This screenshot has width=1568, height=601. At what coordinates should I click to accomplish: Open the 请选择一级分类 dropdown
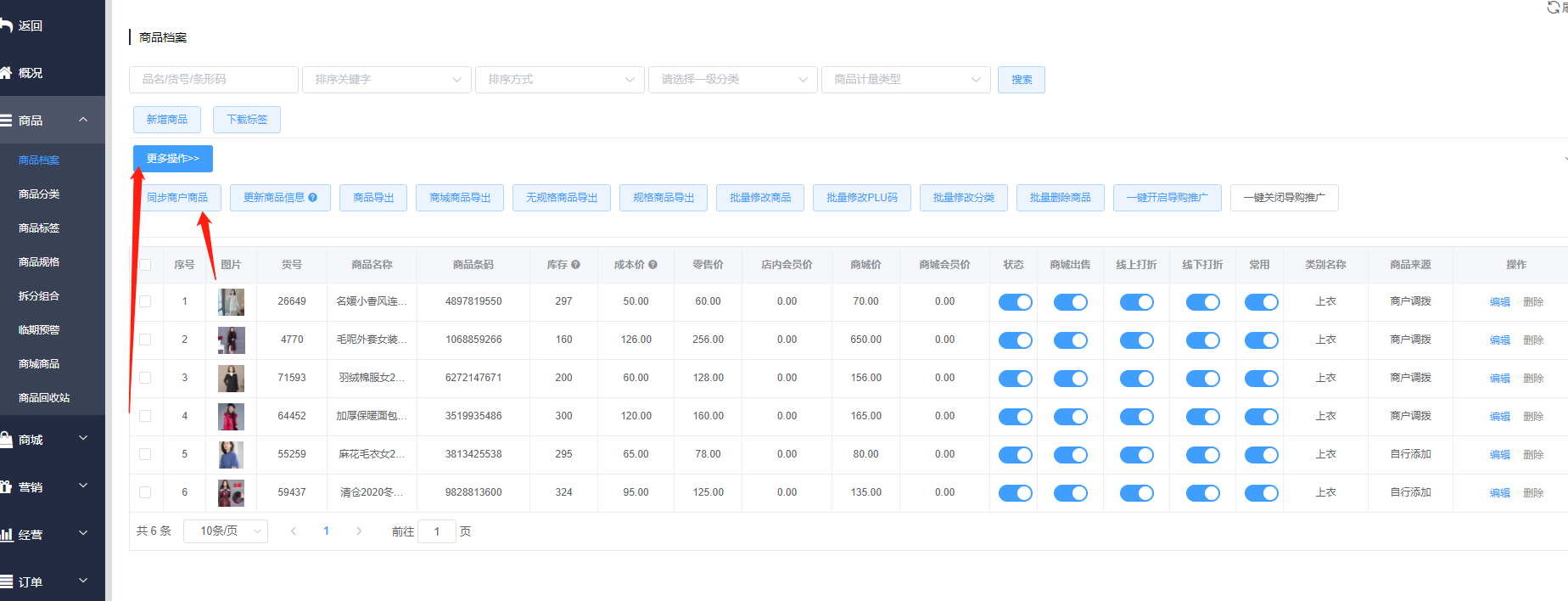(733, 80)
